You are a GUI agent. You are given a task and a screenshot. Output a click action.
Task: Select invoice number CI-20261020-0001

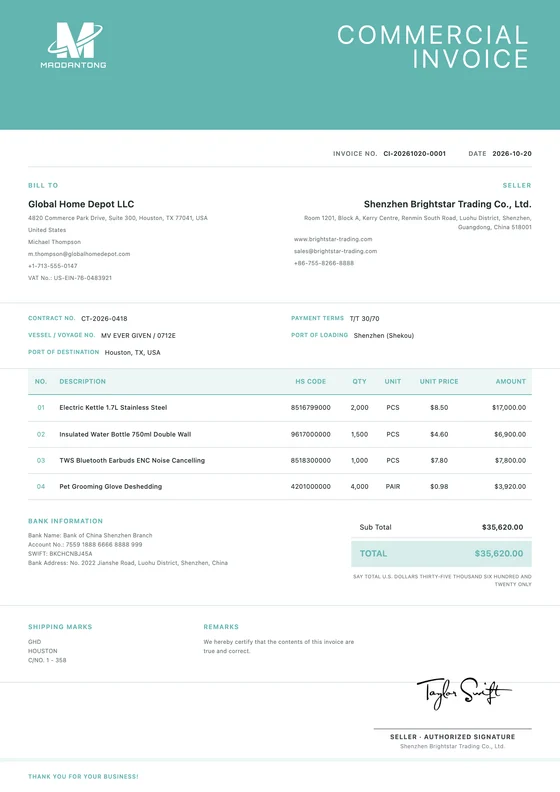(x=415, y=154)
